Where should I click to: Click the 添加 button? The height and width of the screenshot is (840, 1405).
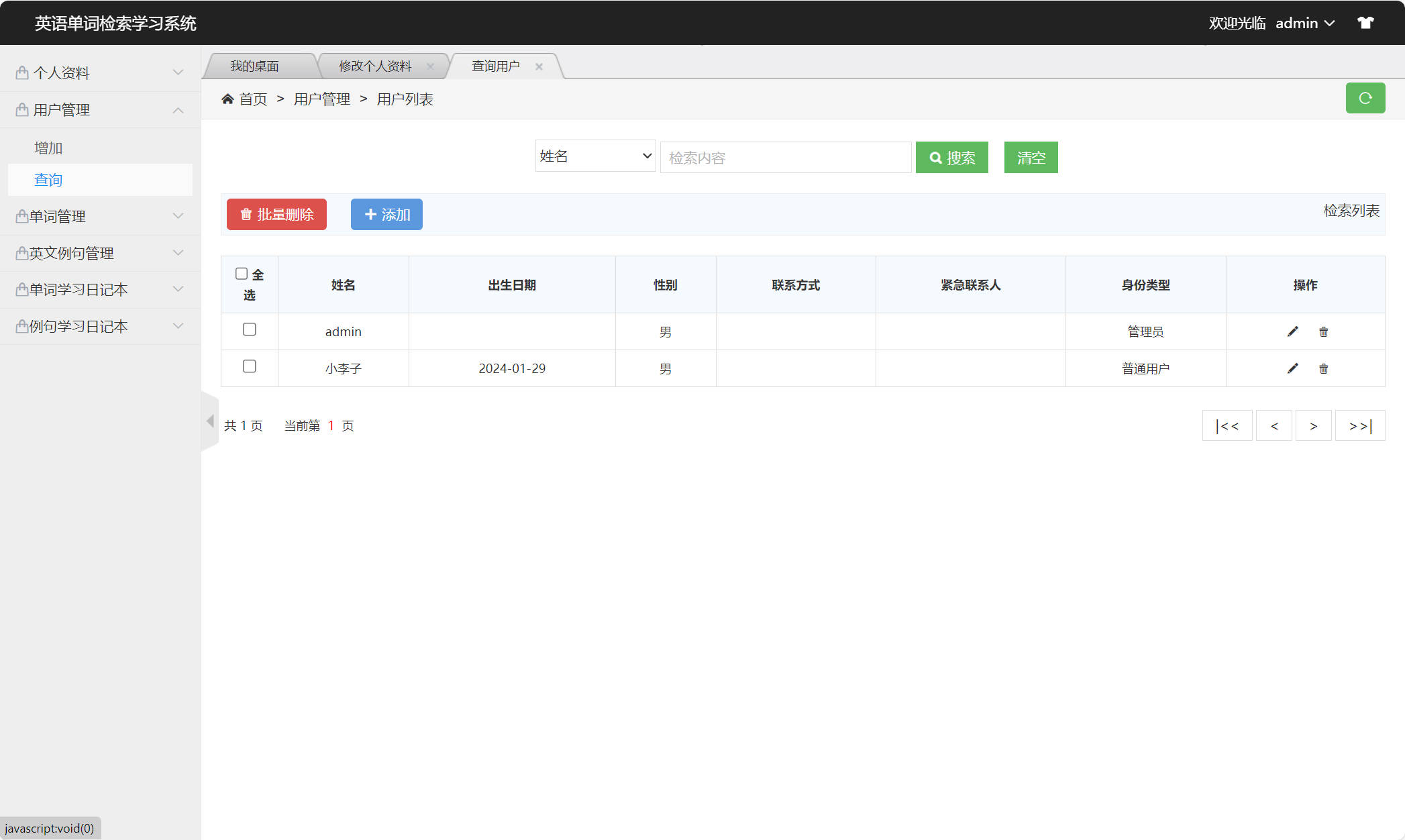(386, 214)
